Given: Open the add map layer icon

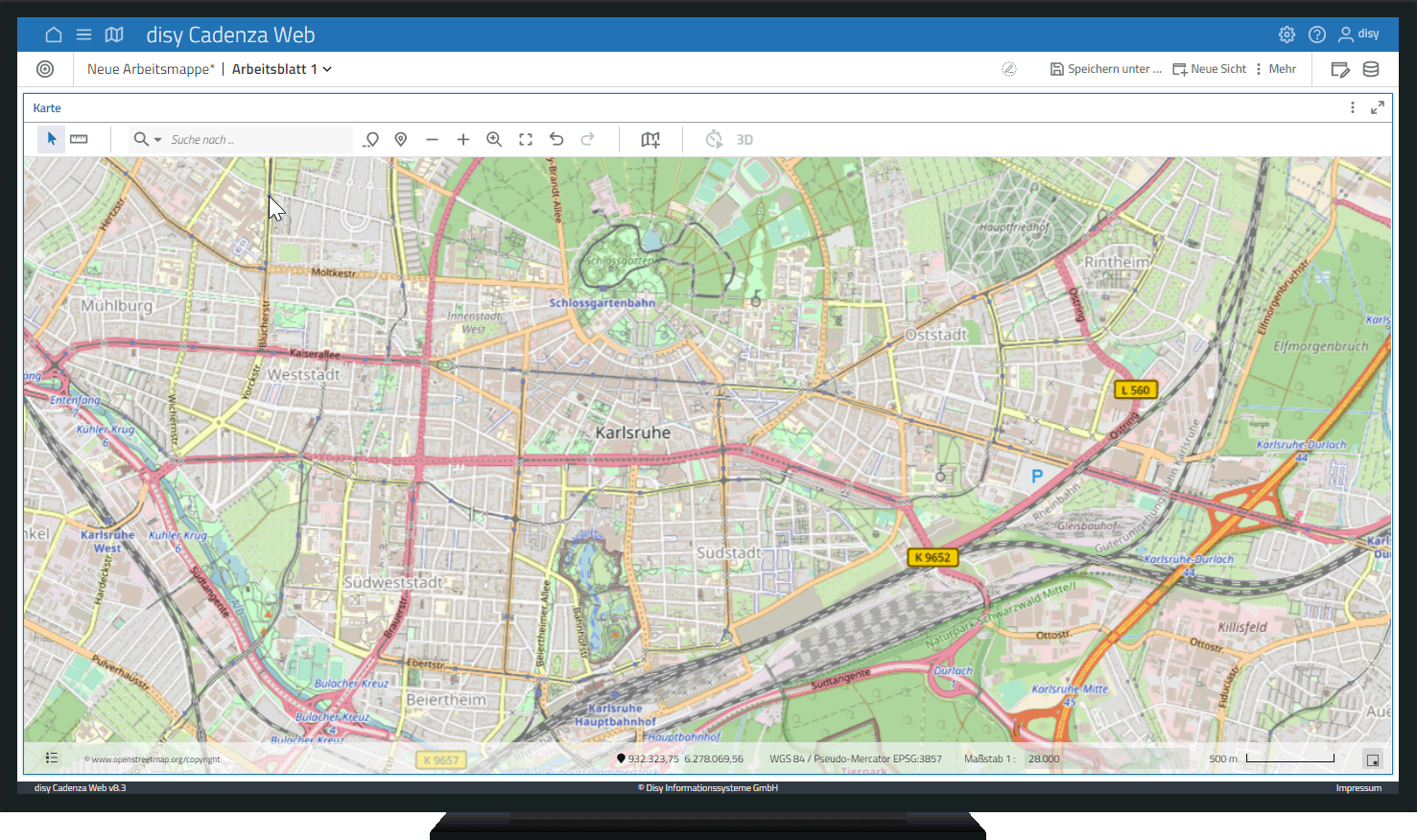Looking at the screenshot, I should pyautogui.click(x=650, y=140).
